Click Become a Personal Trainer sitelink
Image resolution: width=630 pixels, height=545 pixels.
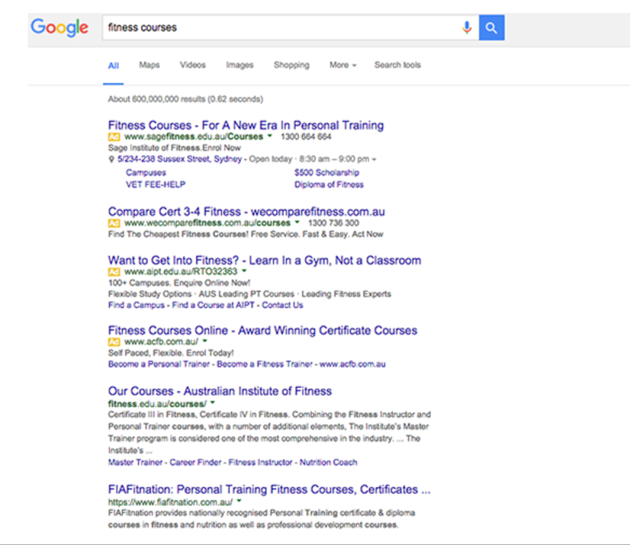[x=159, y=364]
